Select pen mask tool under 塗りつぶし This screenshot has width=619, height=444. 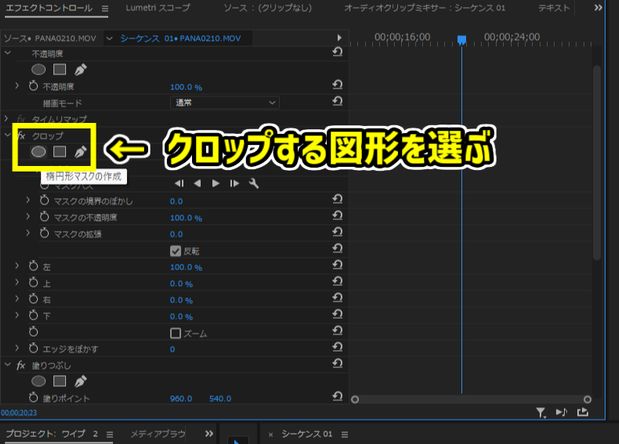(81, 381)
